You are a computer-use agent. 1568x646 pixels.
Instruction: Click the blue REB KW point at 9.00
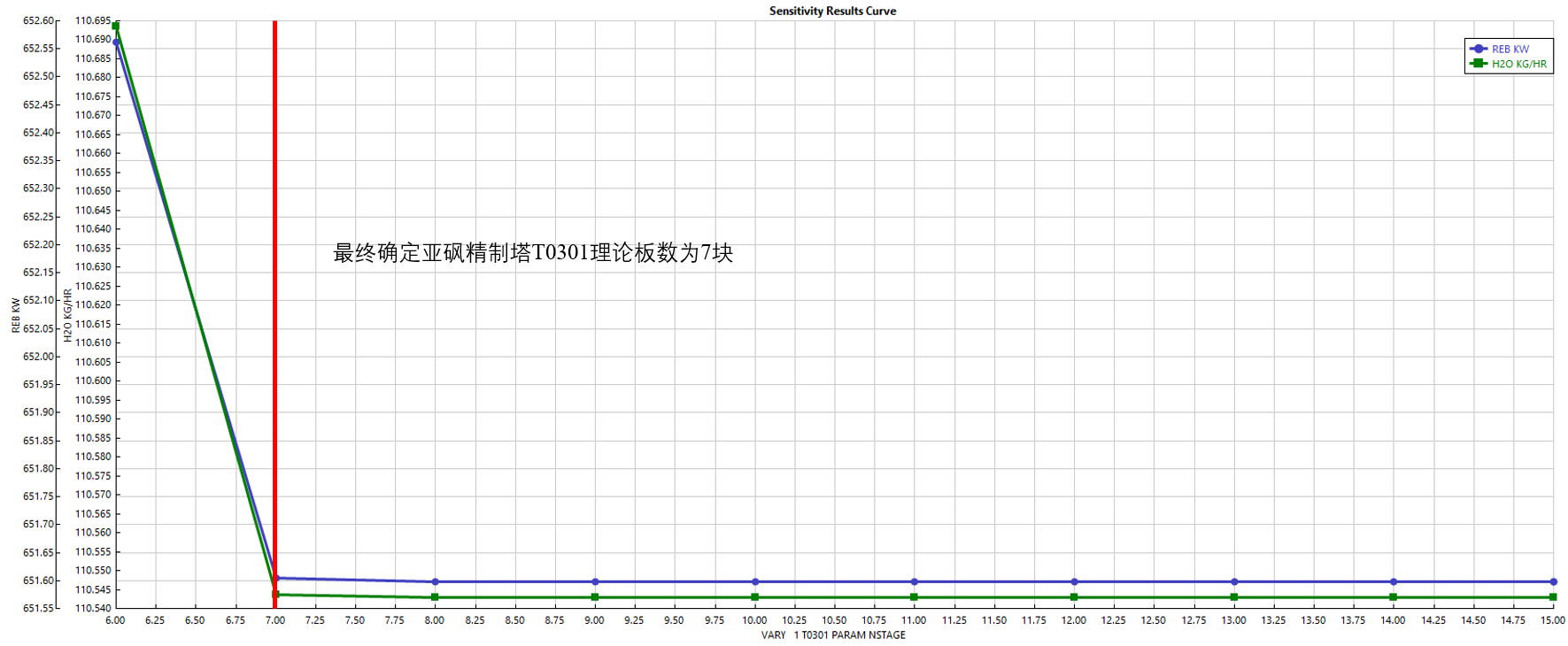click(x=595, y=582)
